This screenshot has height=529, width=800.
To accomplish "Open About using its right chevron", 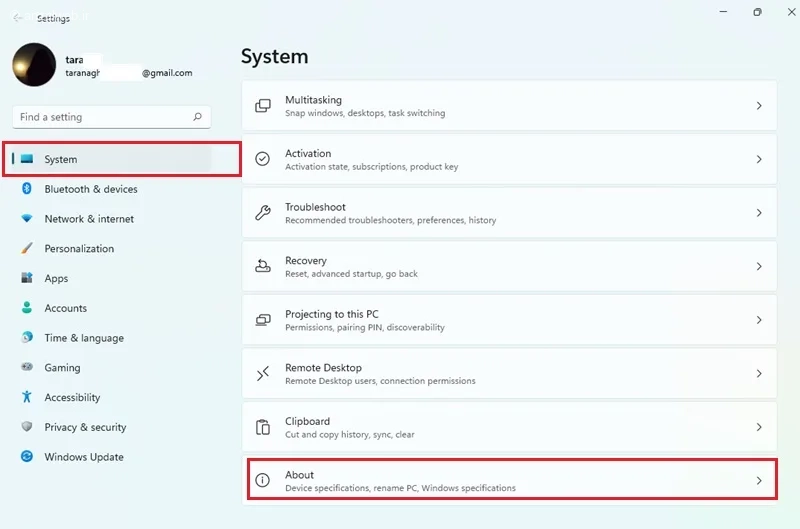I will coord(759,481).
